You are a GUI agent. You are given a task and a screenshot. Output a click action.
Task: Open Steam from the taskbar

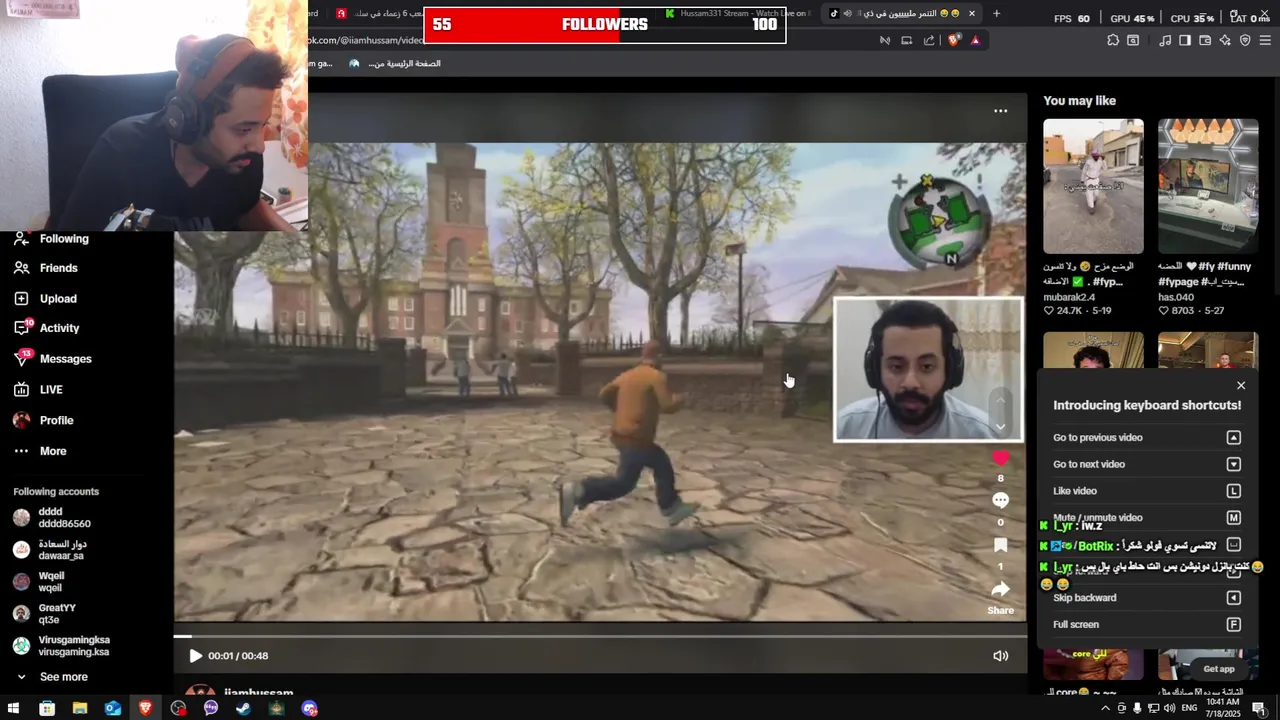(x=243, y=708)
